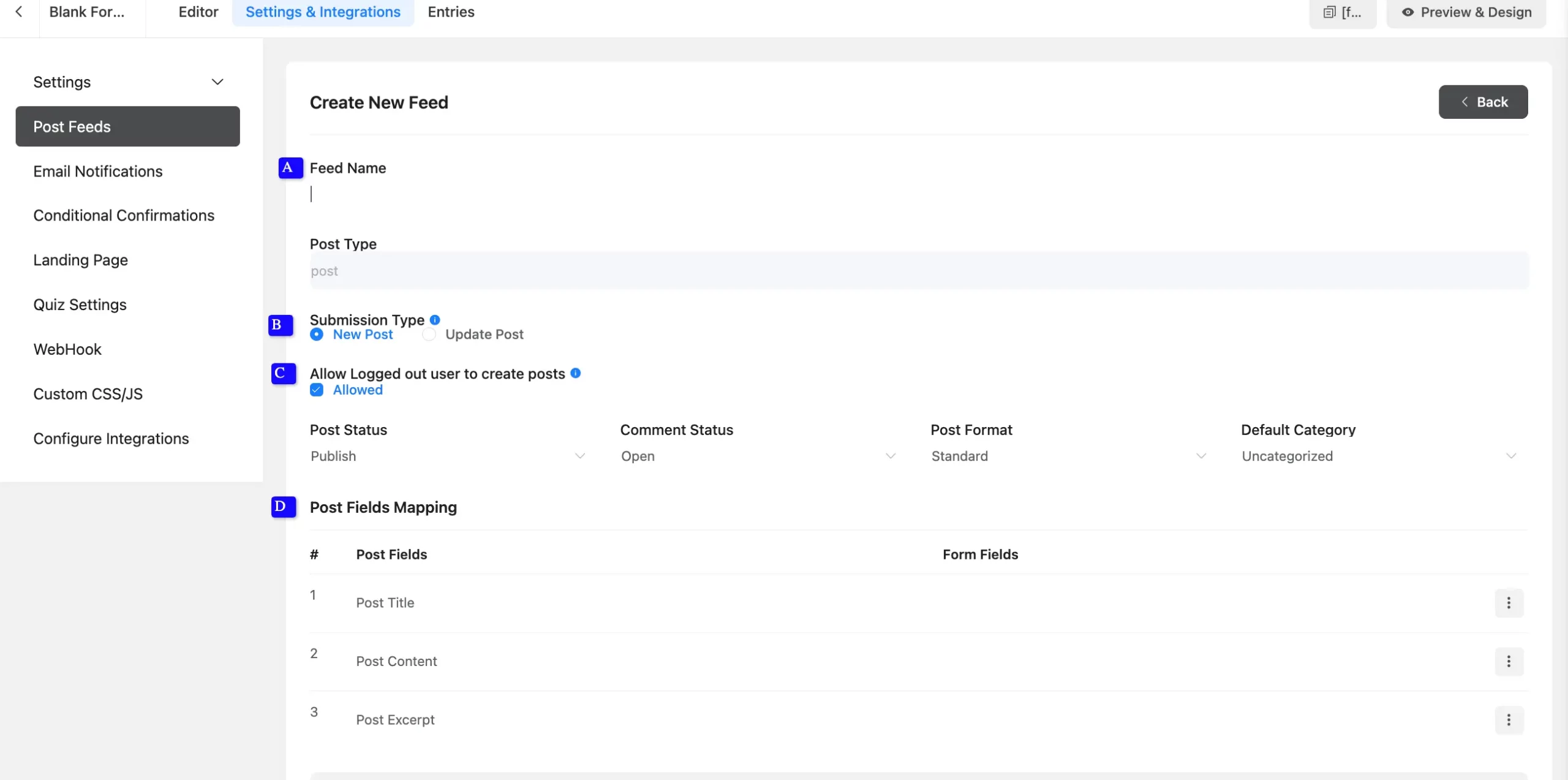Open Conditional Confirmations settings
1568x780 pixels.
pos(124,216)
